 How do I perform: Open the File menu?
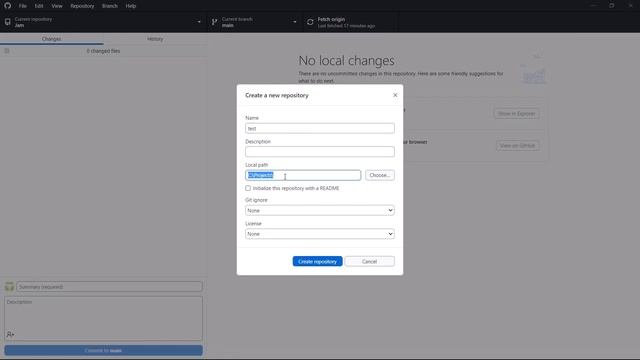22,6
